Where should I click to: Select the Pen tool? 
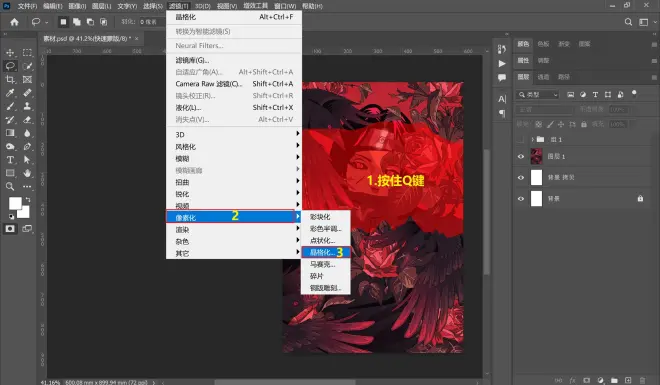(x=27, y=147)
